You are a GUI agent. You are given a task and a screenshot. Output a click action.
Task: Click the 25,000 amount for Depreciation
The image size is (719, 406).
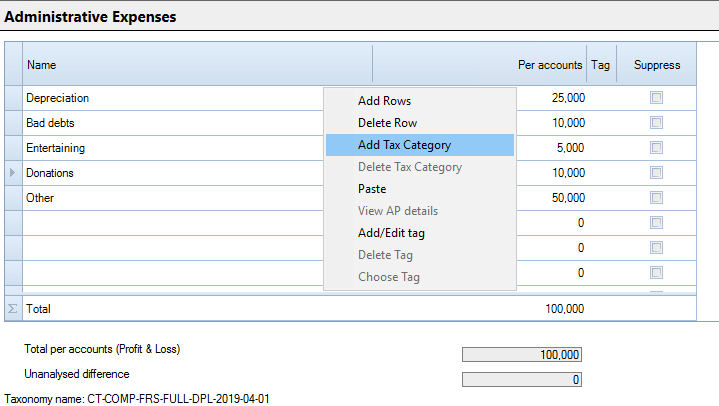[568, 98]
